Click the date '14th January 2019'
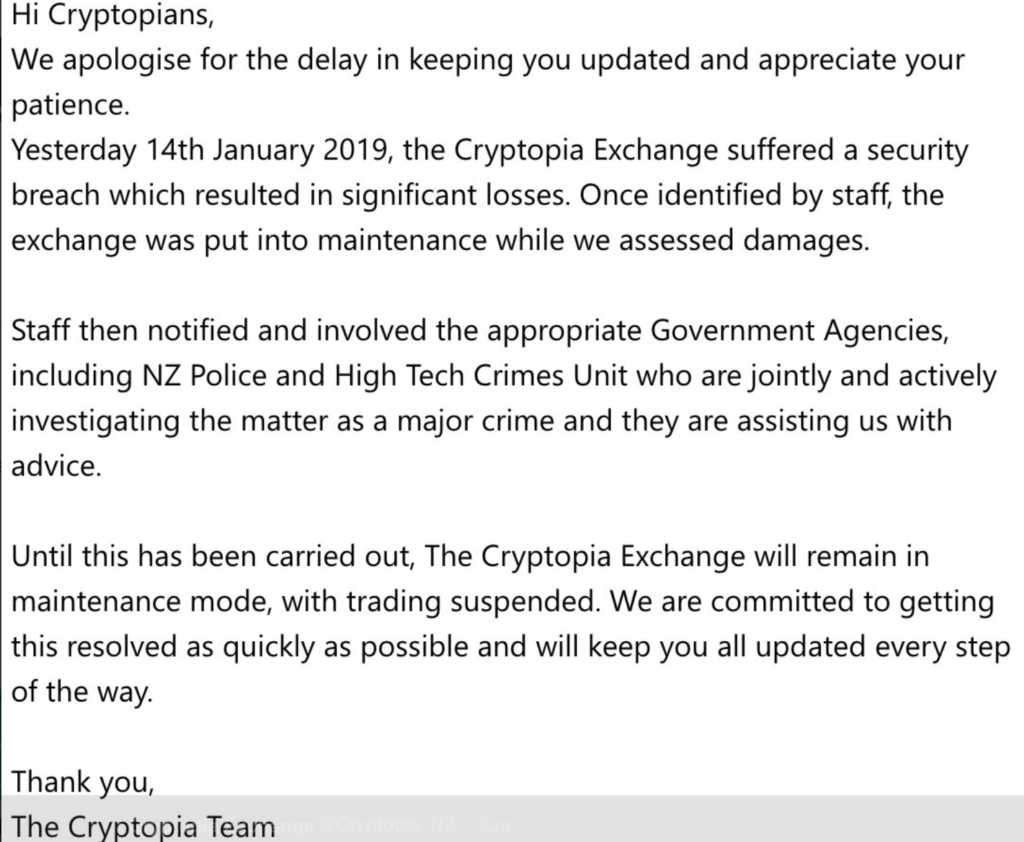Image resolution: width=1024 pixels, height=842 pixels. pyautogui.click(x=268, y=150)
